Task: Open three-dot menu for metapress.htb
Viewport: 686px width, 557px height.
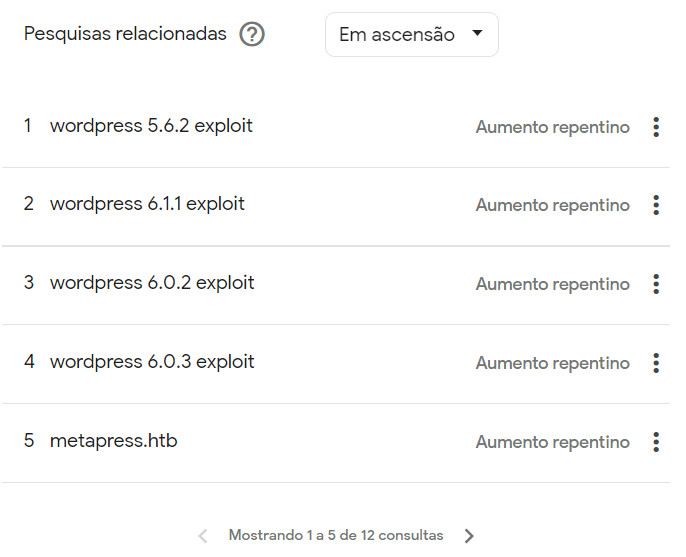Action: tap(656, 442)
